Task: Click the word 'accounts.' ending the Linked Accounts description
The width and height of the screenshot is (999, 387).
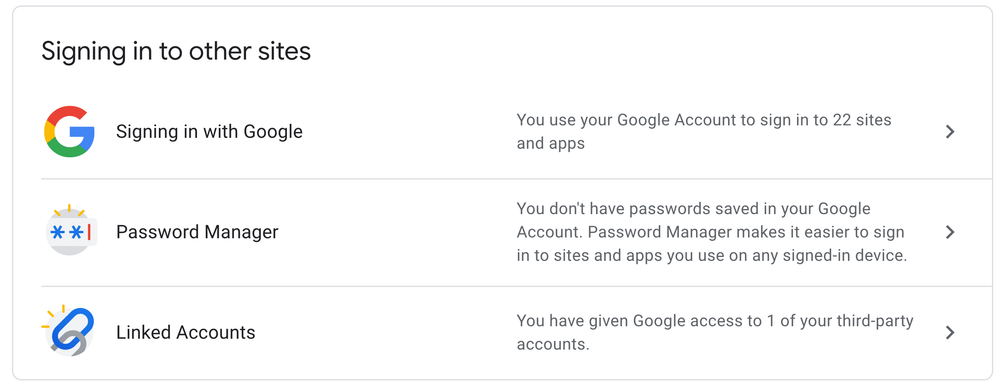Action: pyautogui.click(x=553, y=344)
